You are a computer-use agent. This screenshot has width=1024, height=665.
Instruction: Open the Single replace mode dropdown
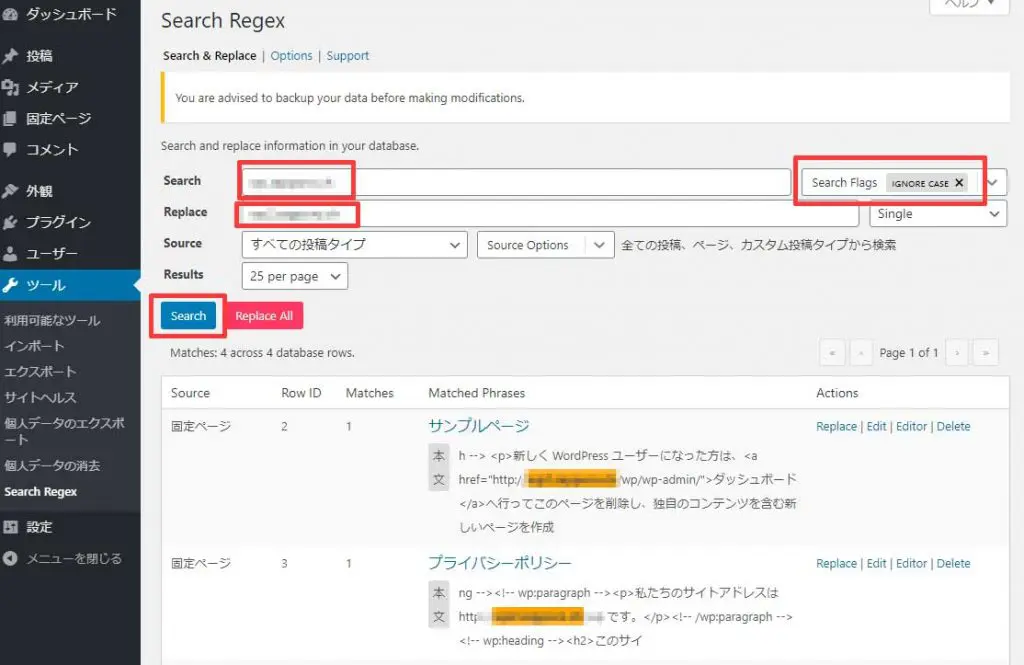pyautogui.click(x=938, y=214)
